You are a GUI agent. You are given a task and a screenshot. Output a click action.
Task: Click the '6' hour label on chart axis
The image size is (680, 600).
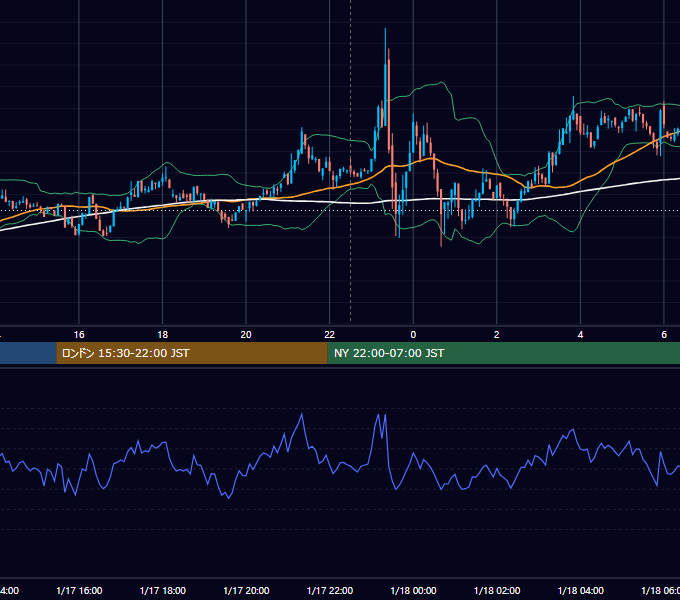pos(664,335)
